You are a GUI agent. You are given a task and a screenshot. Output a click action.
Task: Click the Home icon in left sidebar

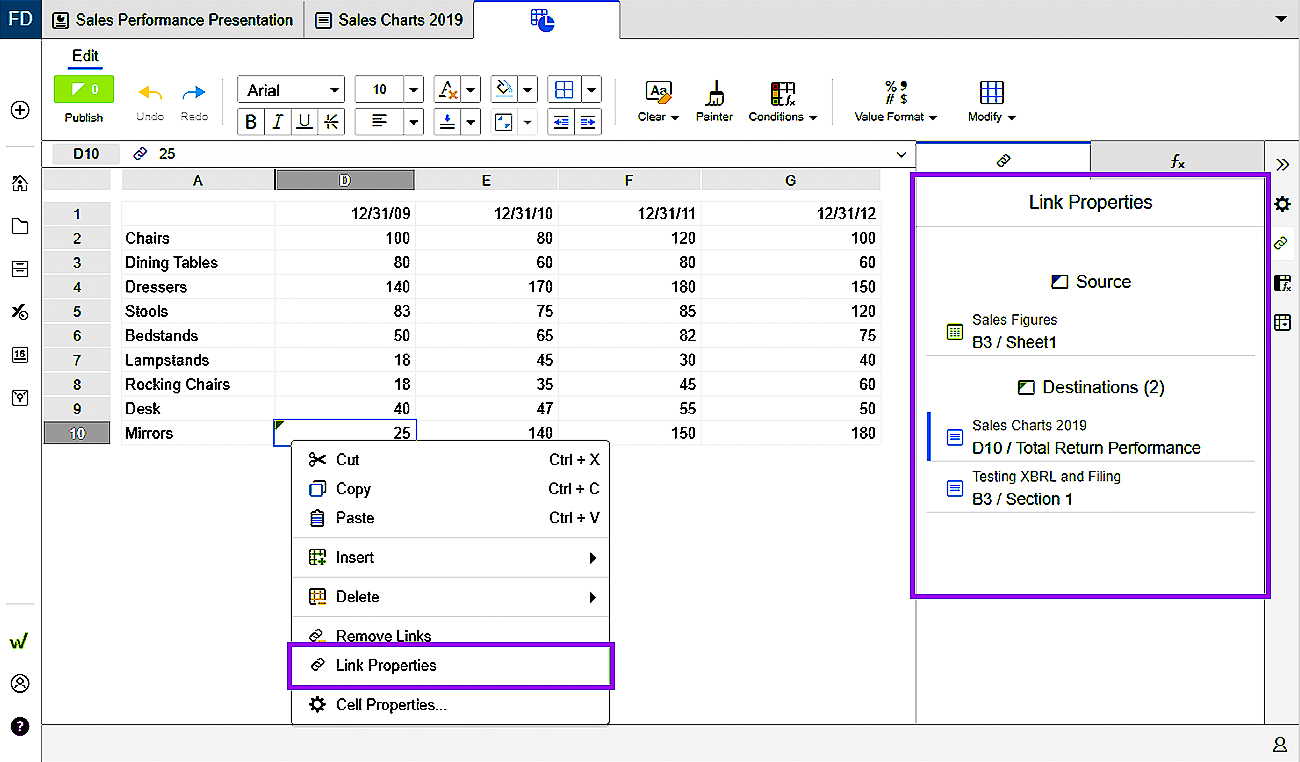(x=19, y=183)
